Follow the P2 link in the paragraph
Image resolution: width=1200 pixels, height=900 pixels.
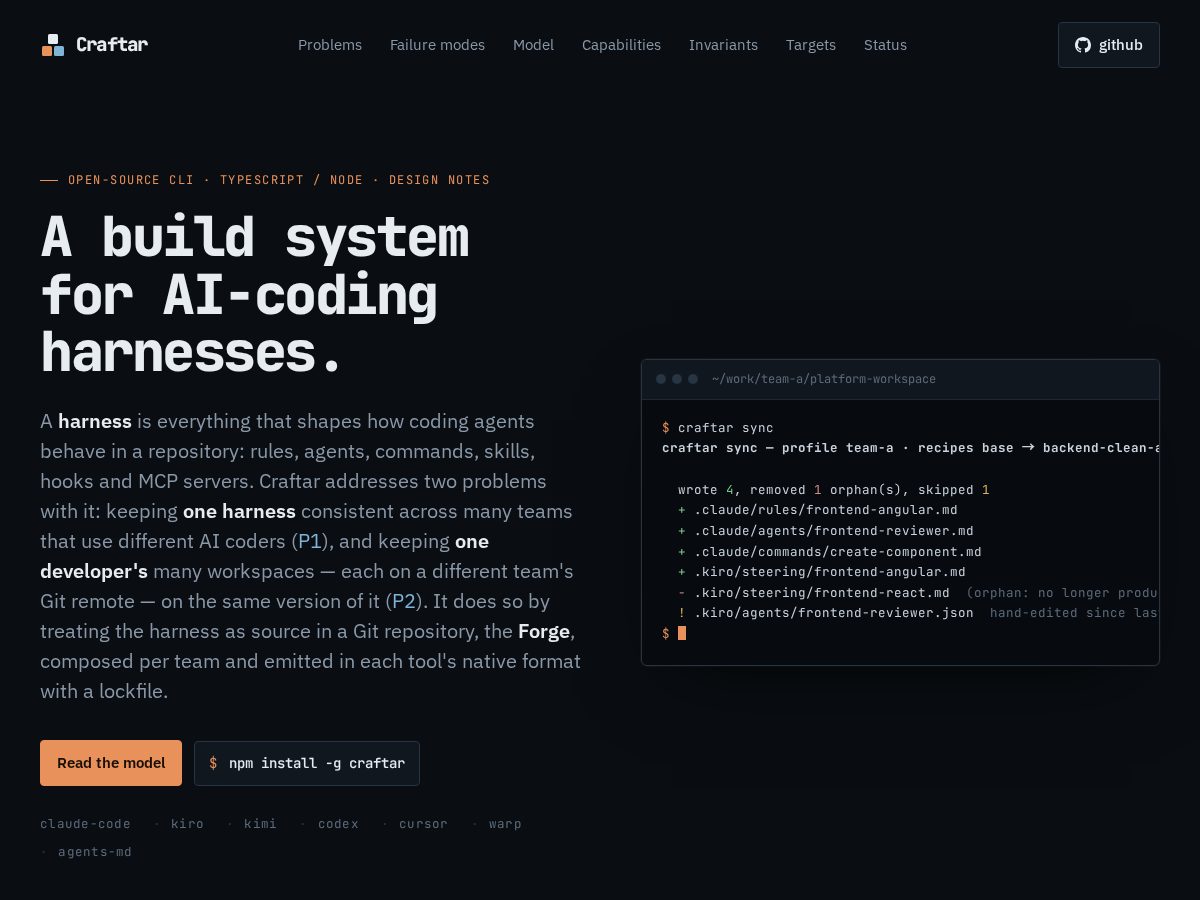[x=403, y=601]
